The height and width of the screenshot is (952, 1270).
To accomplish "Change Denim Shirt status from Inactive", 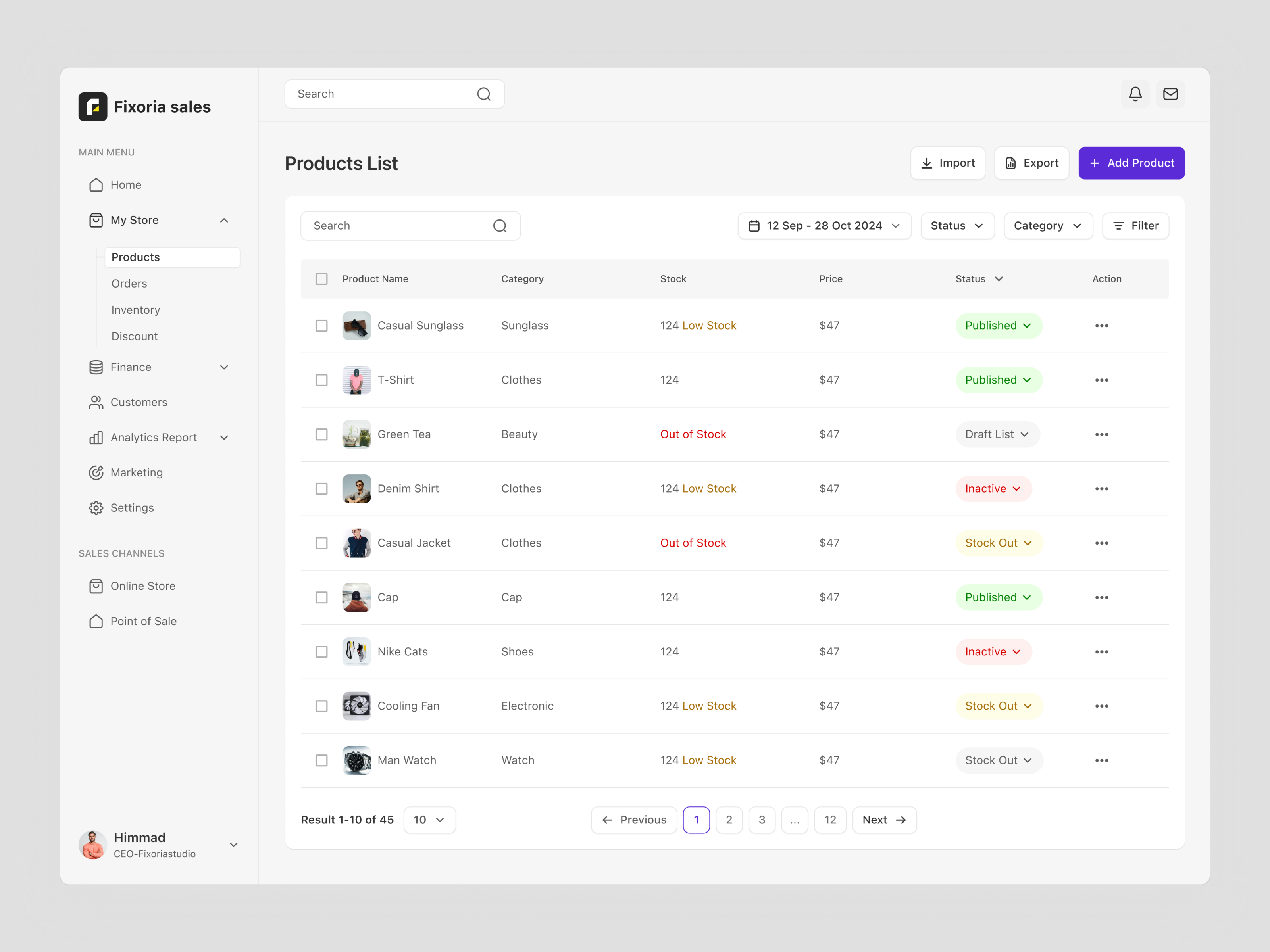I will tap(993, 488).
